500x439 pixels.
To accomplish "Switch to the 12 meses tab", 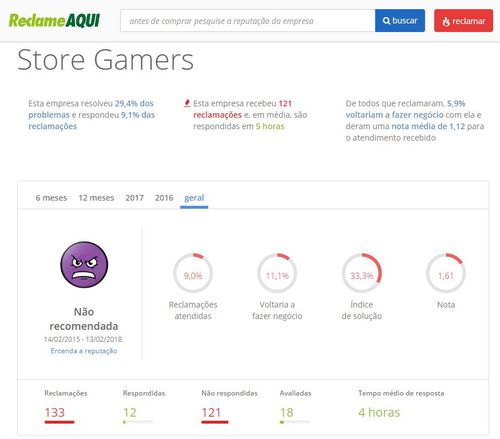I will [96, 198].
